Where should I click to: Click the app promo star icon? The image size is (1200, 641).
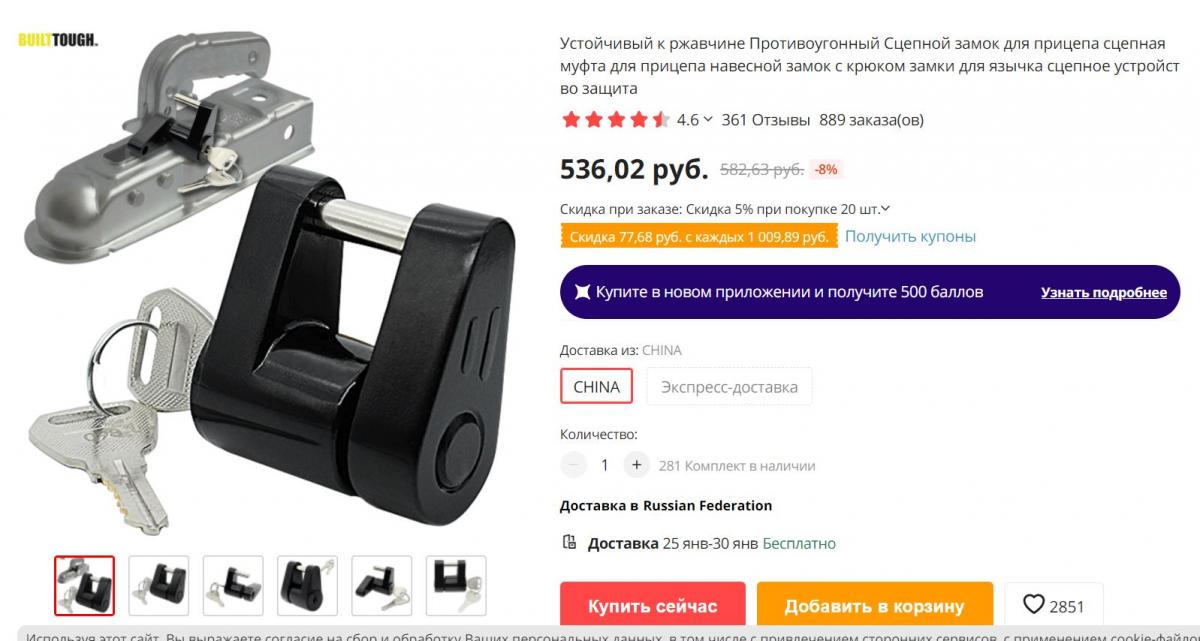[x=582, y=292]
